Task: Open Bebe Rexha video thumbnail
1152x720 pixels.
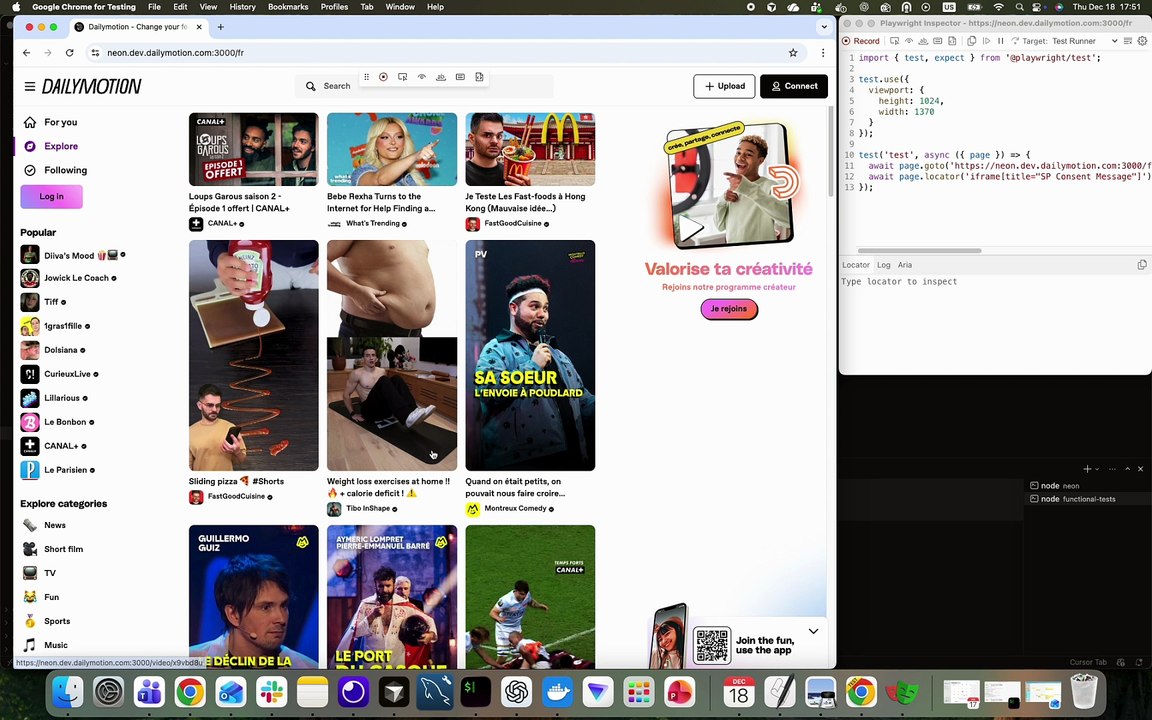Action: (392, 149)
